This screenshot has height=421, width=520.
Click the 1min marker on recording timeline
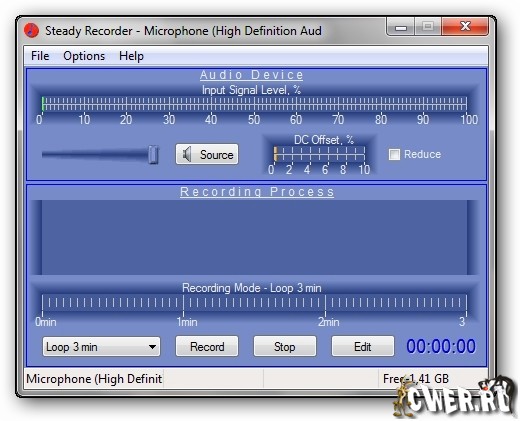click(x=187, y=322)
